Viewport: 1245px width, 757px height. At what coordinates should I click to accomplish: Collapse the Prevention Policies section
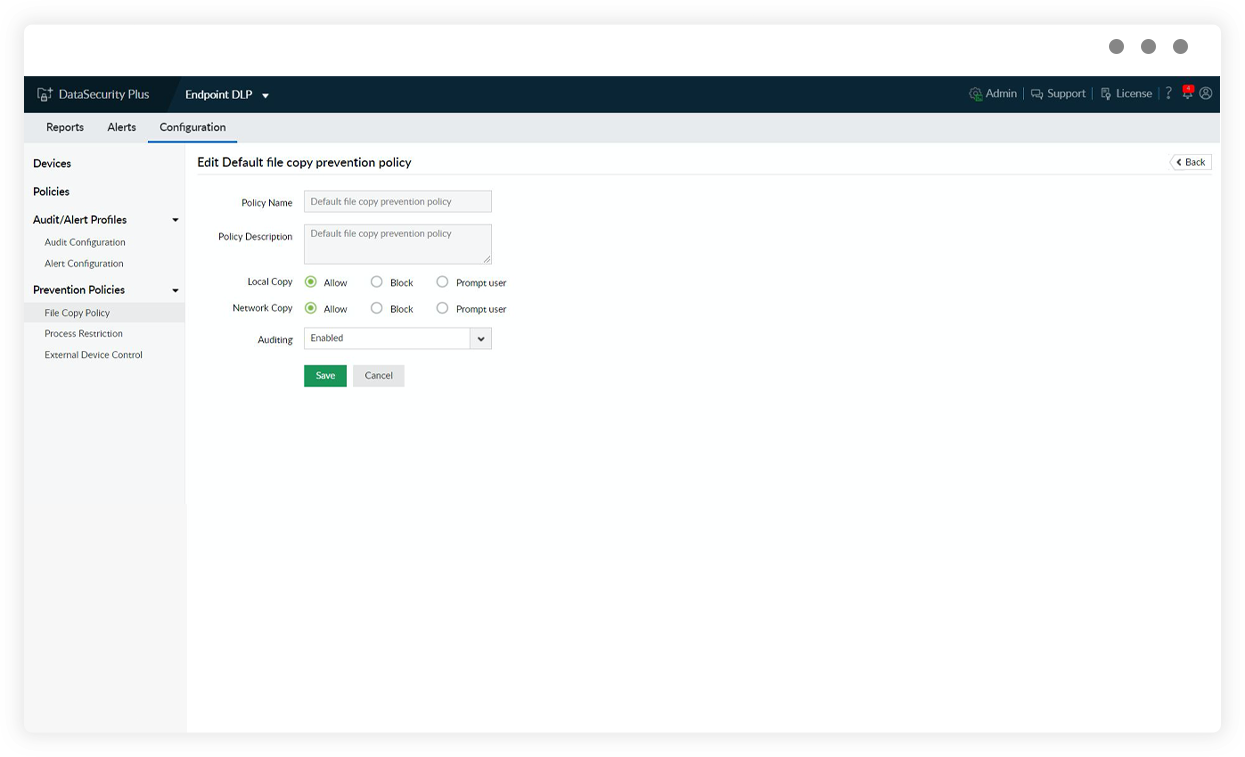coord(176,290)
